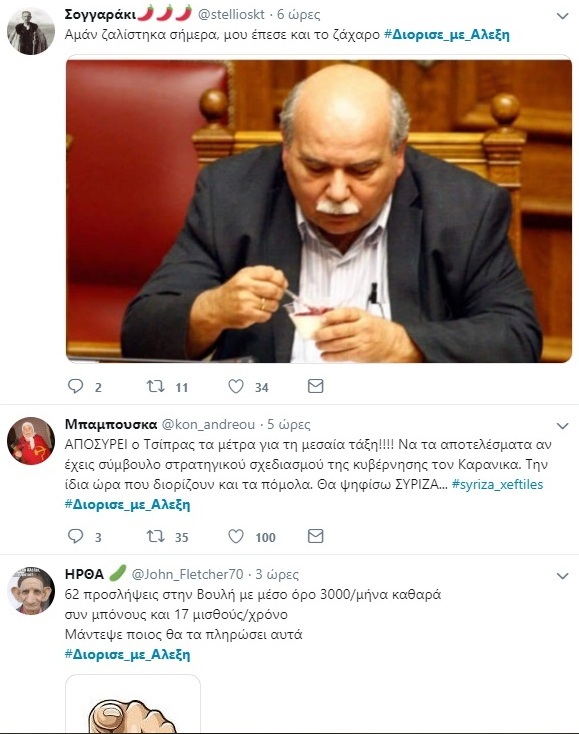
Task: Open the Σογγαράκι profile avatar
Action: tap(31, 31)
